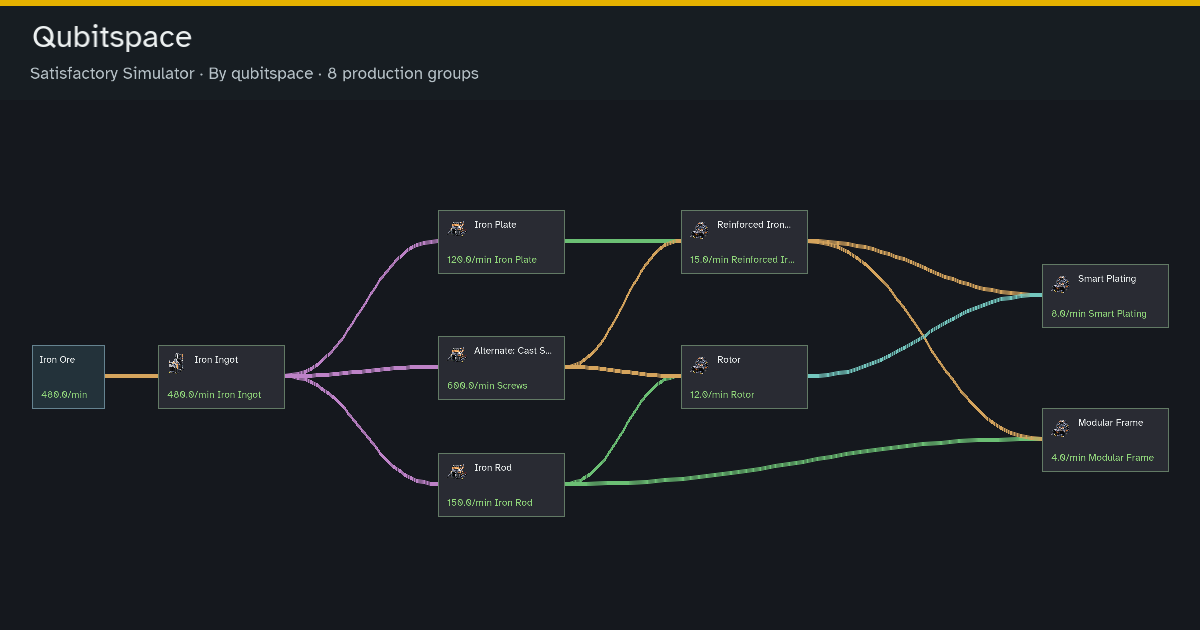
Task: Select the 600.0/min Screws value
Action: 487,386
